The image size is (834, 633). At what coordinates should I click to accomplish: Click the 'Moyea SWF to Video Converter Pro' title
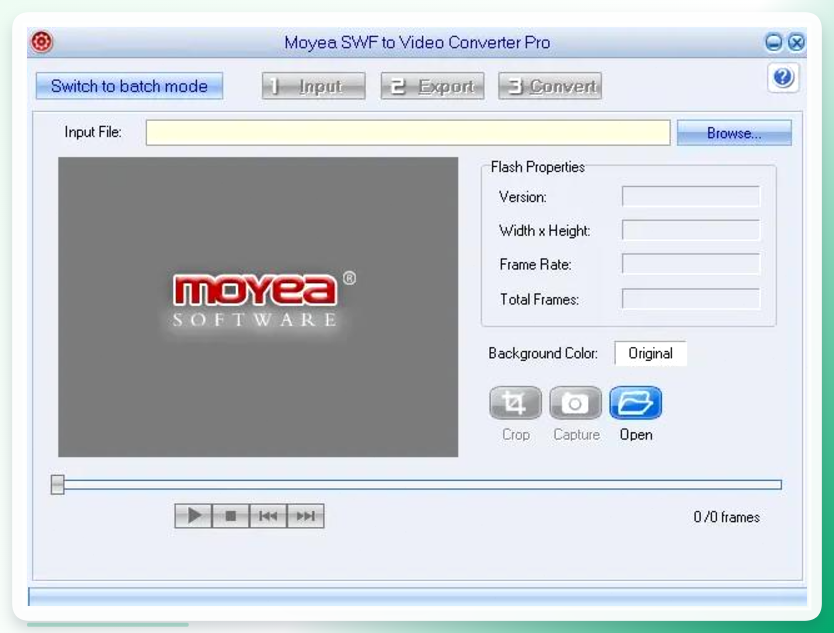click(x=417, y=42)
